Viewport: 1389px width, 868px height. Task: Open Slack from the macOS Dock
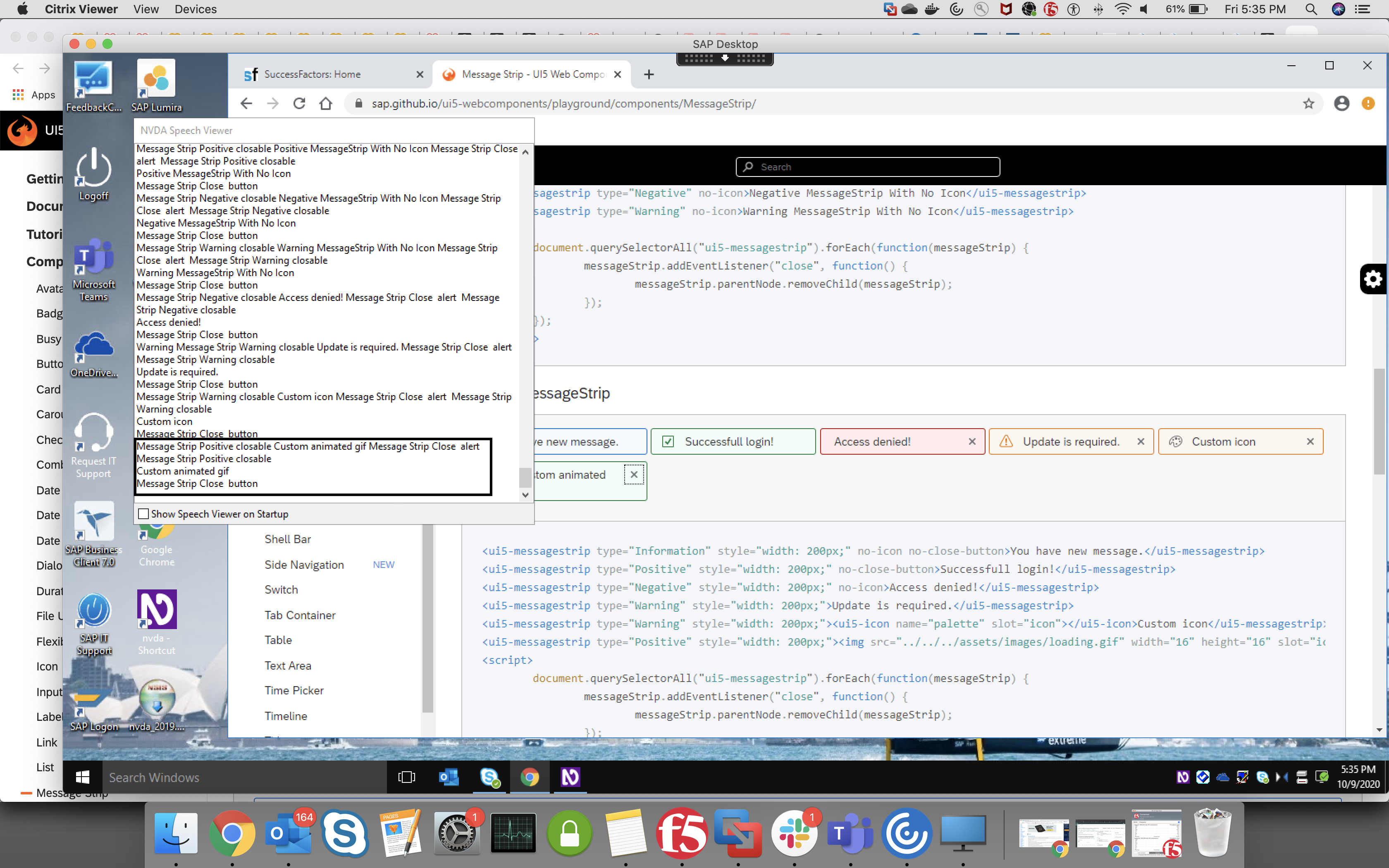pos(795,833)
